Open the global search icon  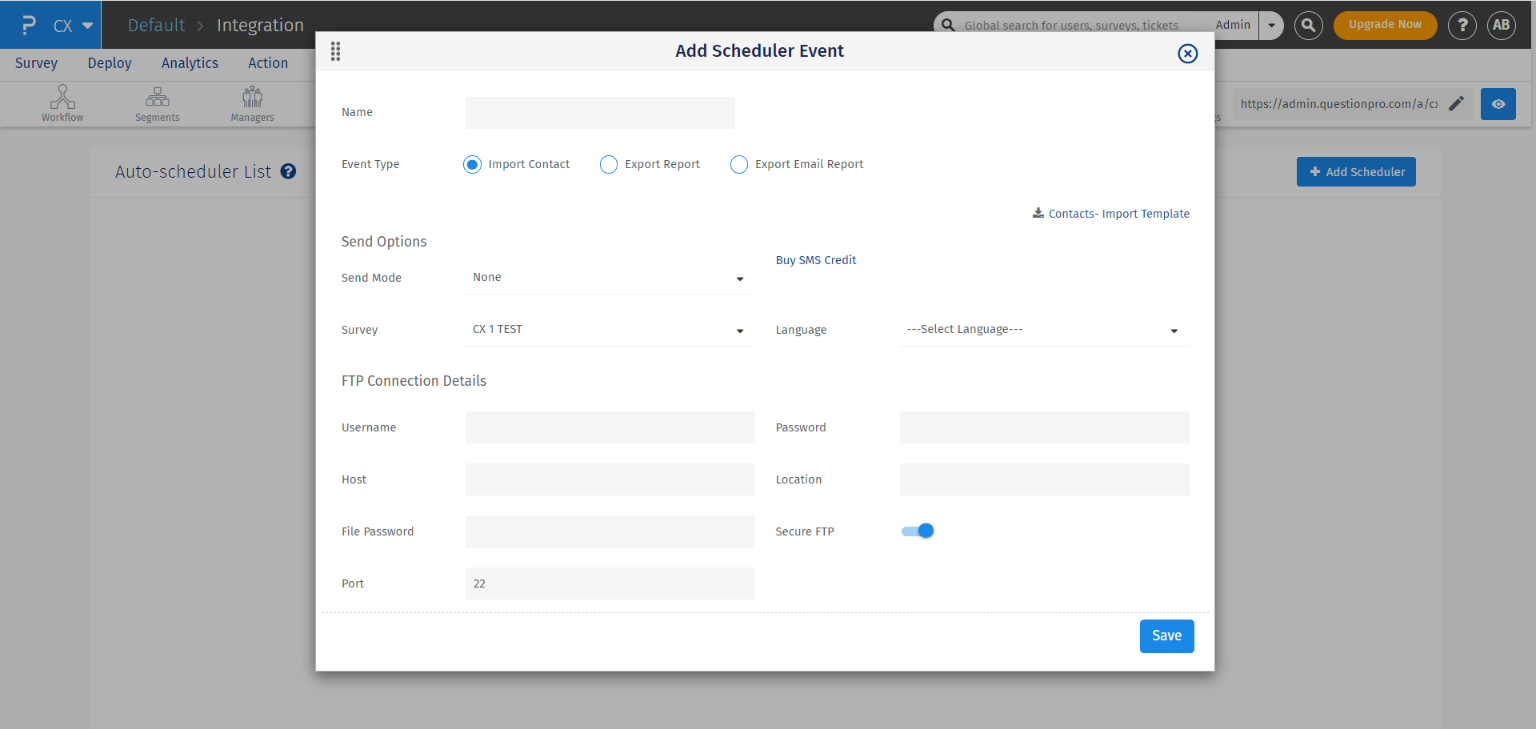pos(1308,25)
